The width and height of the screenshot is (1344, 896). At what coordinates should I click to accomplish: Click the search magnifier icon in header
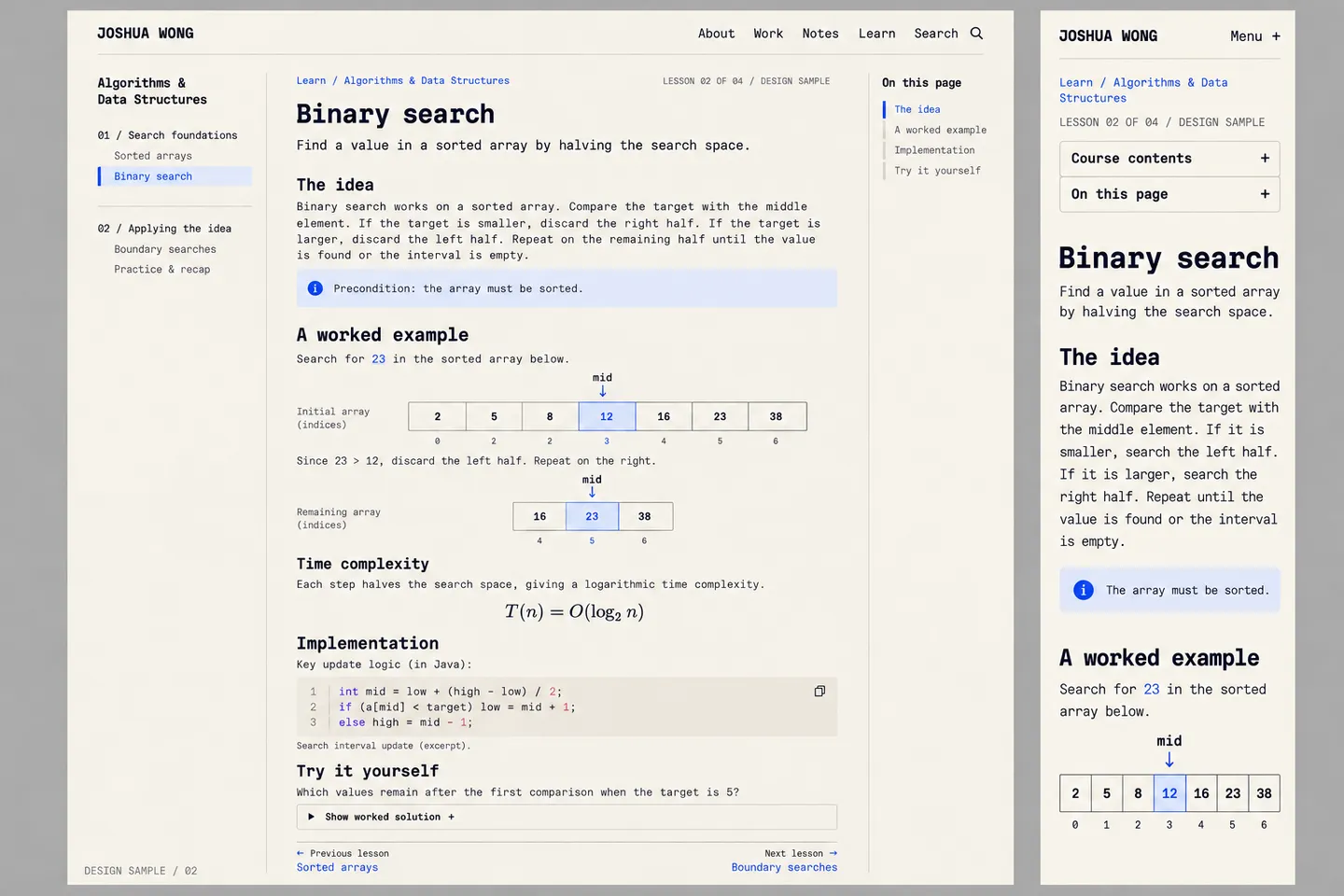coord(976,33)
